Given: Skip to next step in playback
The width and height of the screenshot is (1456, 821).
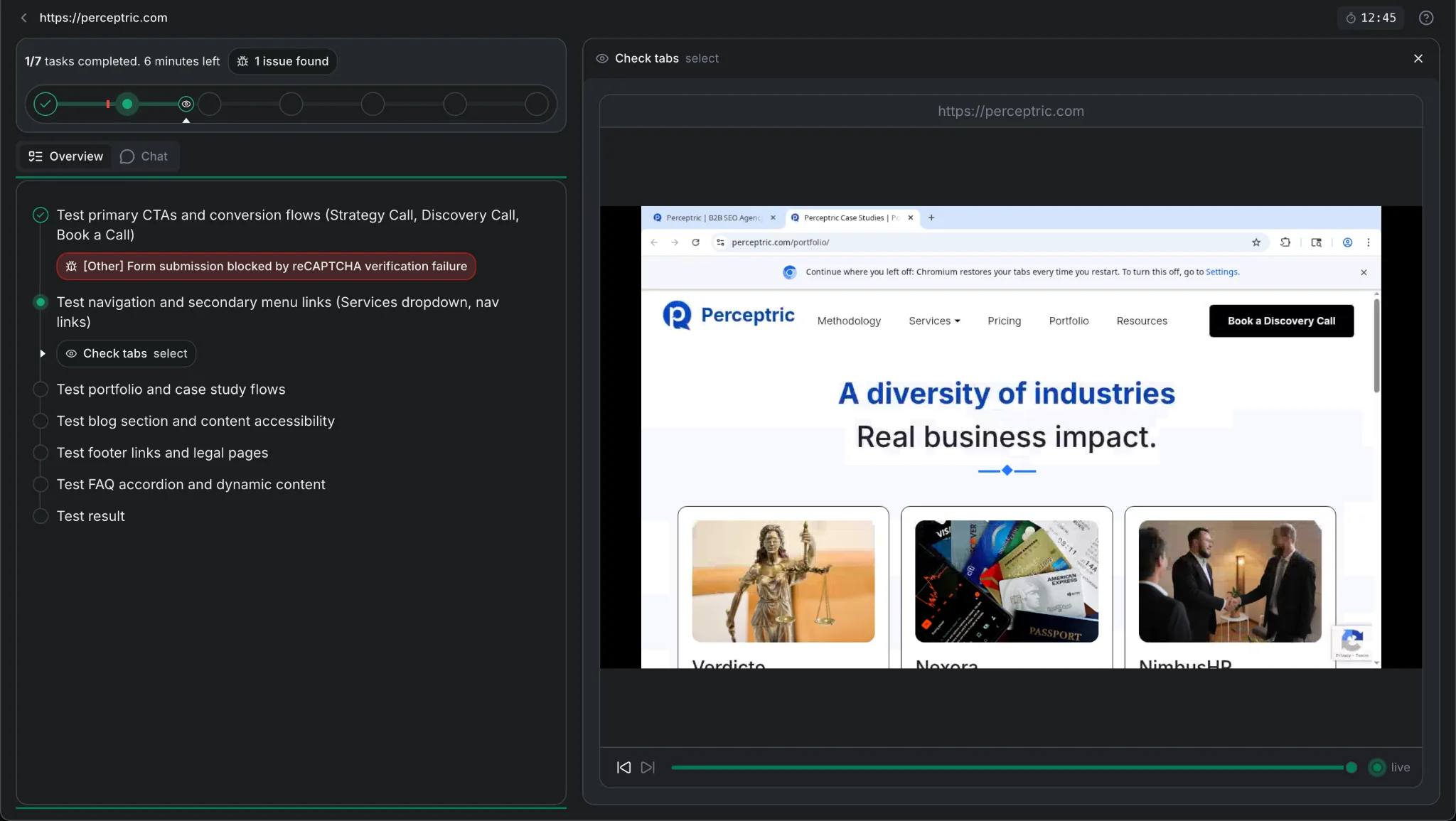Looking at the screenshot, I should pyautogui.click(x=648, y=767).
